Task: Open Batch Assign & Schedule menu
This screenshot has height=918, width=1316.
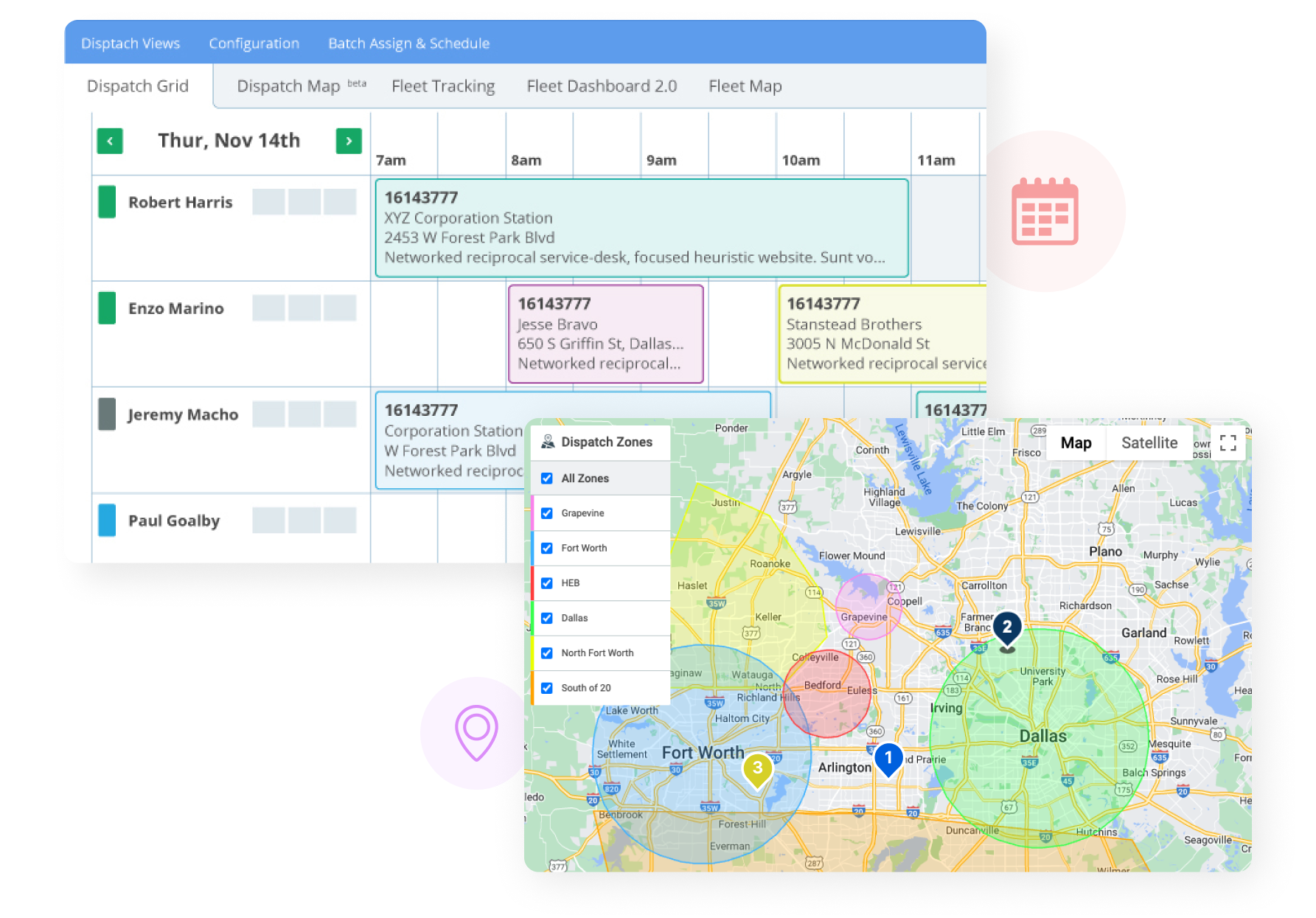Action: click(x=408, y=44)
